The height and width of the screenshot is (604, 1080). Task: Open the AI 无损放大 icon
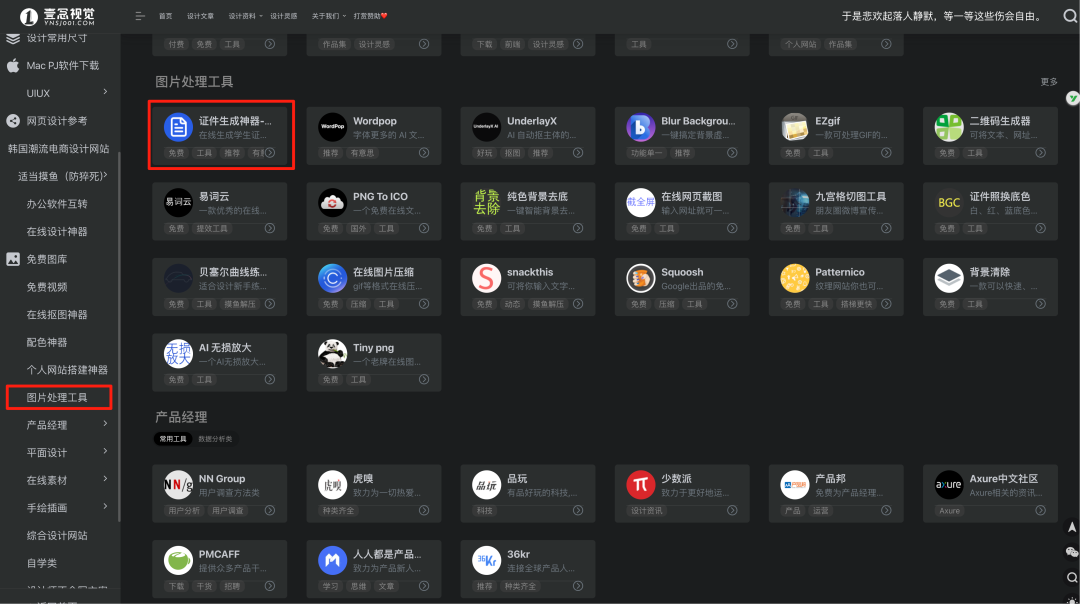coord(178,354)
